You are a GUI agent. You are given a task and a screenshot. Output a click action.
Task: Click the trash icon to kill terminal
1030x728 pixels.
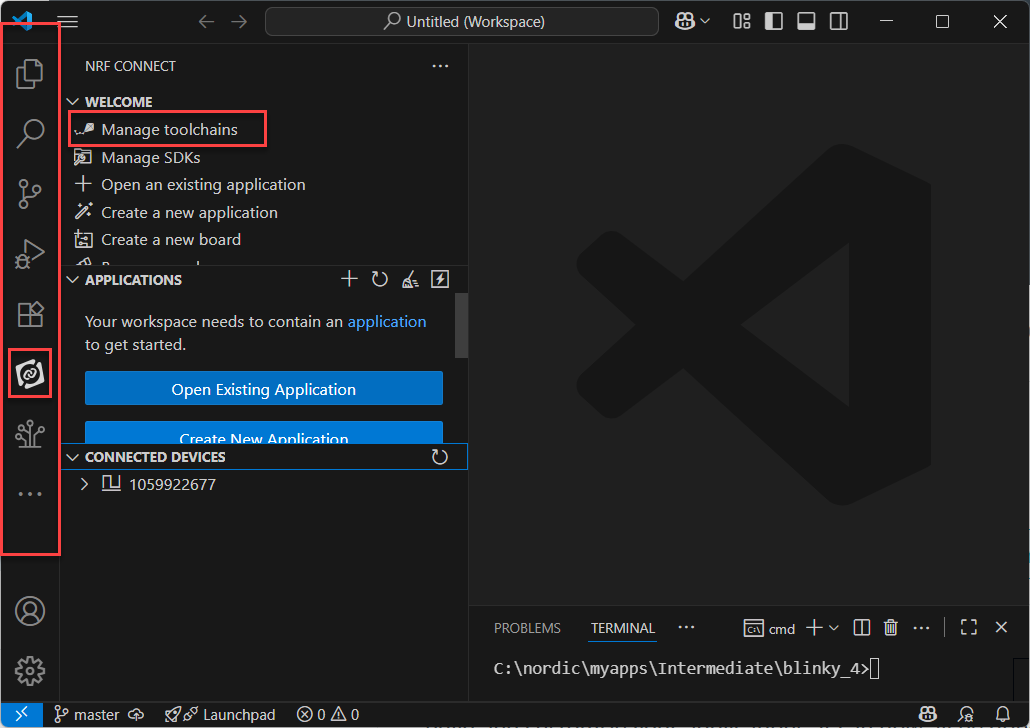coord(891,628)
